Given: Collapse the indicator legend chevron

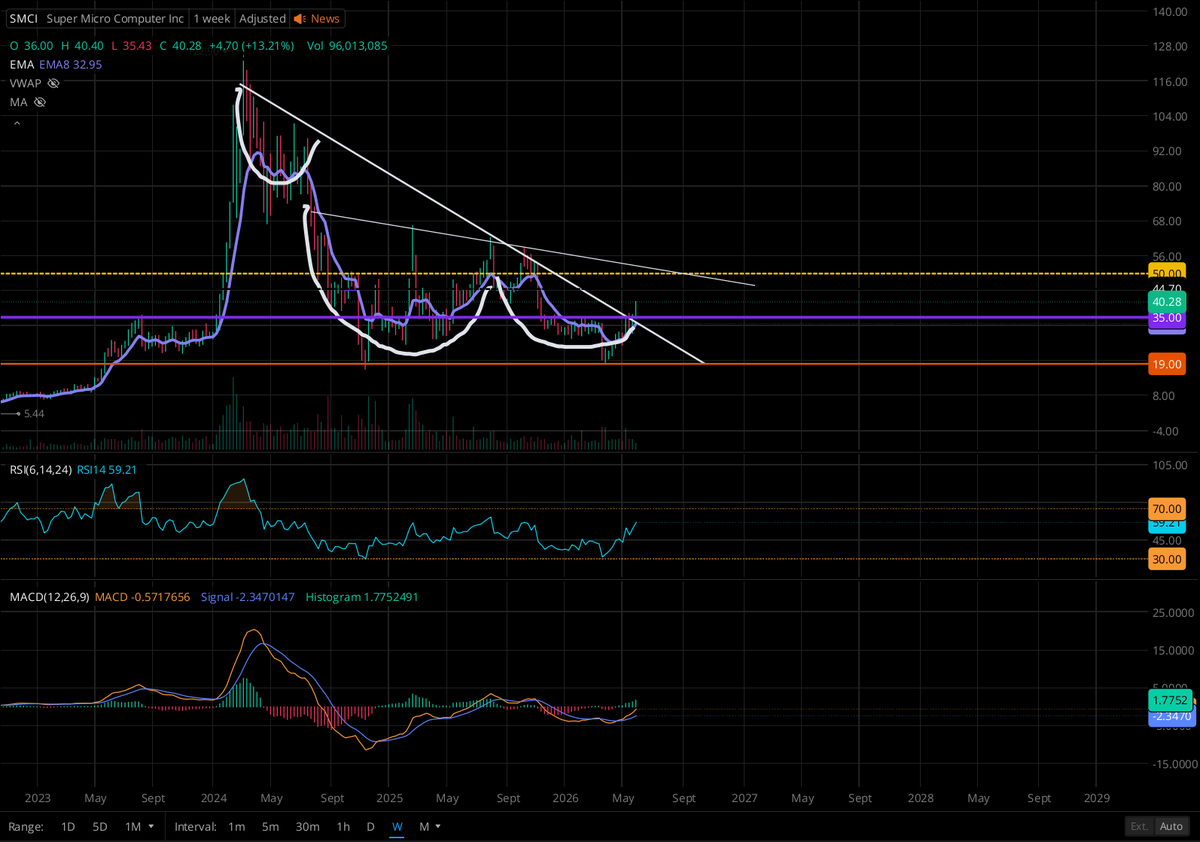Looking at the screenshot, I should click(16, 123).
